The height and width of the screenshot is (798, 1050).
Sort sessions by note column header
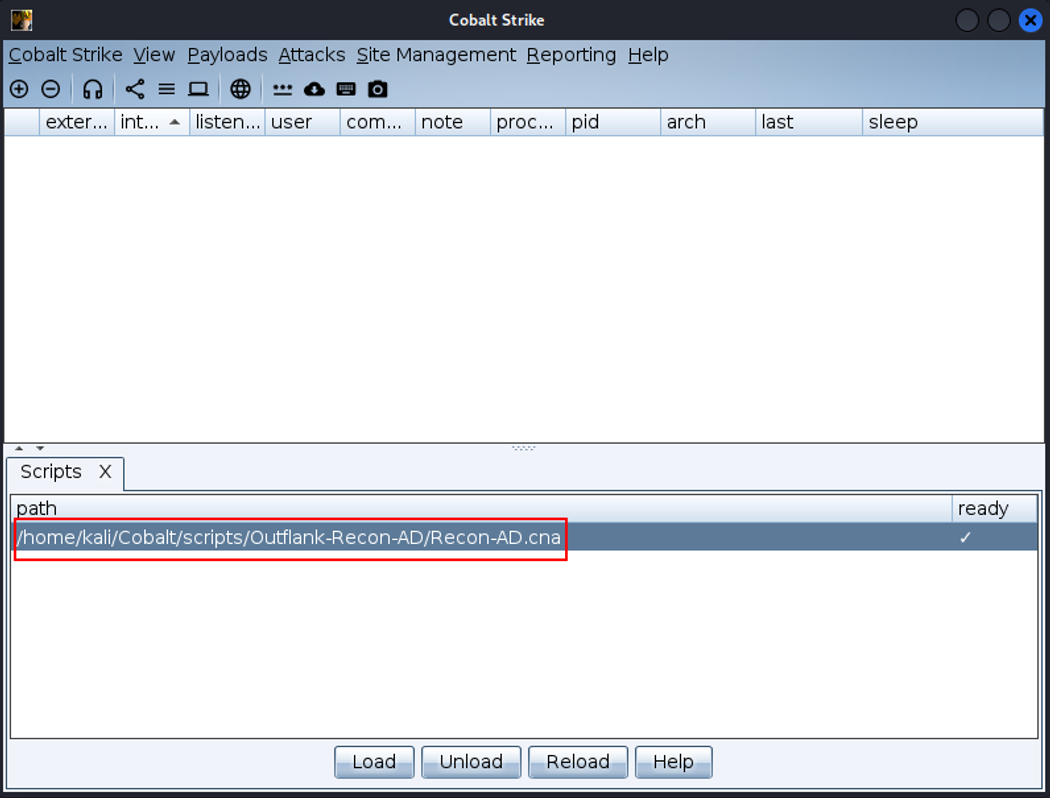pos(453,123)
